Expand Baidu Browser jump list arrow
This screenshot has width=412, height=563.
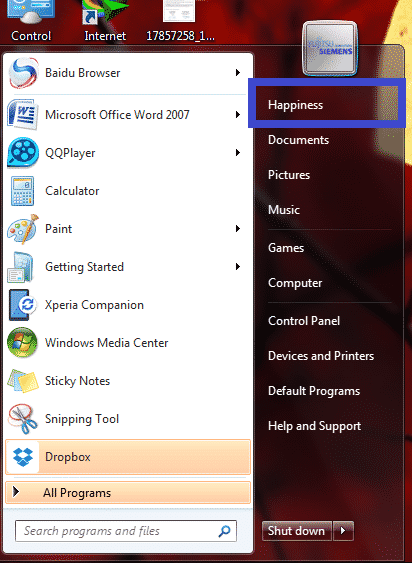click(x=237, y=73)
